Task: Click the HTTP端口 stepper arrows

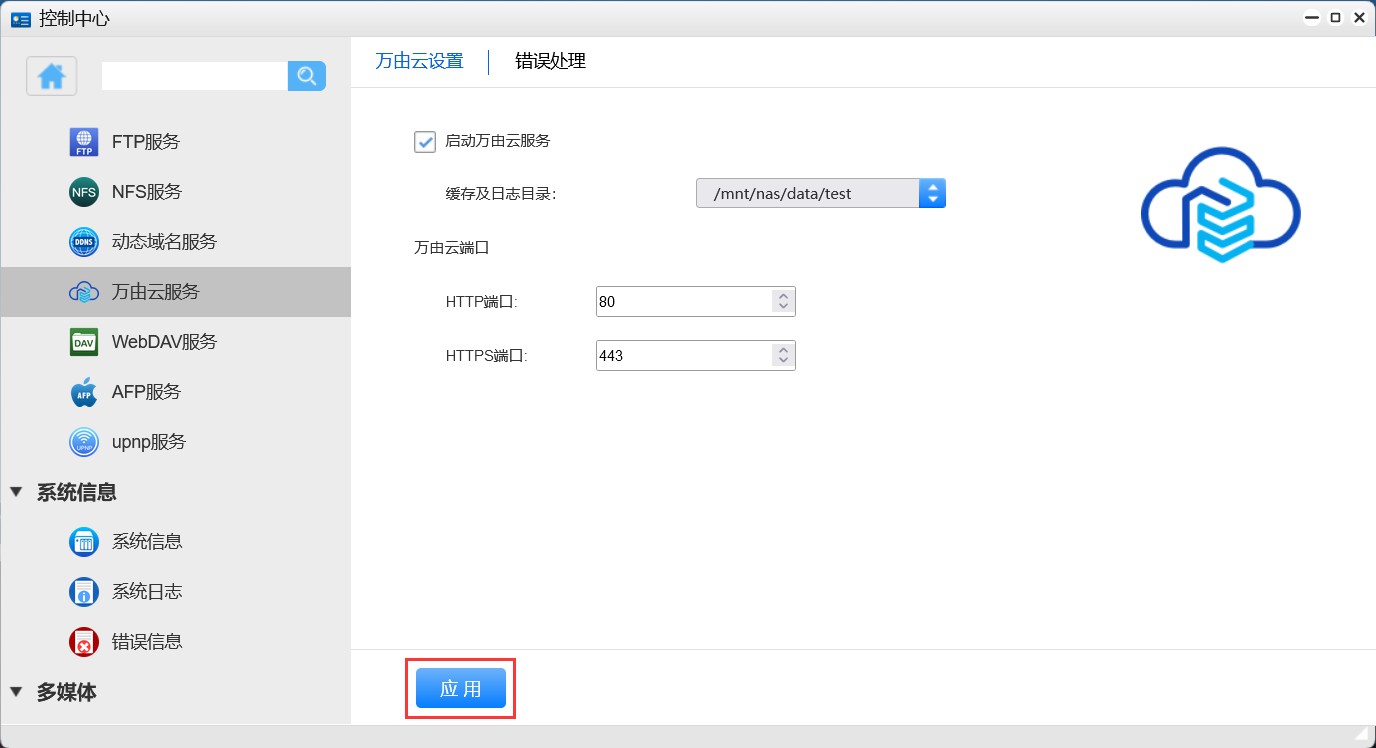Action: tap(783, 301)
